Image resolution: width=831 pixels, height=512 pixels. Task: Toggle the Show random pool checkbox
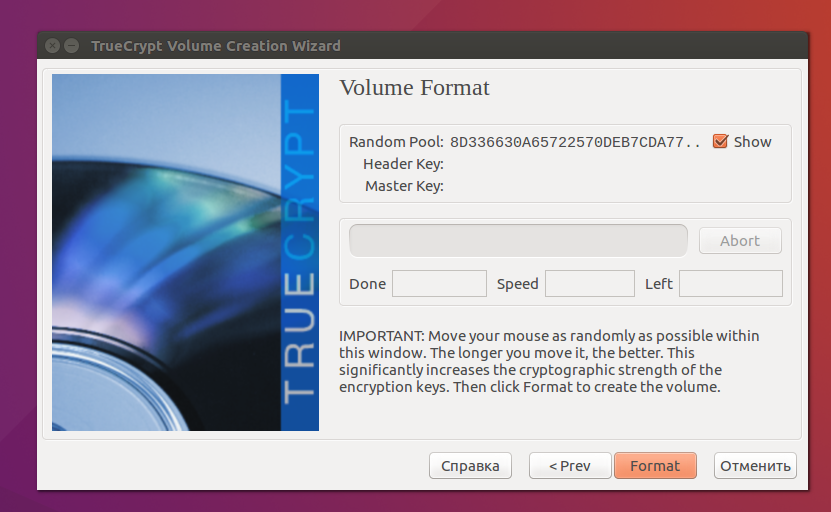(x=720, y=142)
